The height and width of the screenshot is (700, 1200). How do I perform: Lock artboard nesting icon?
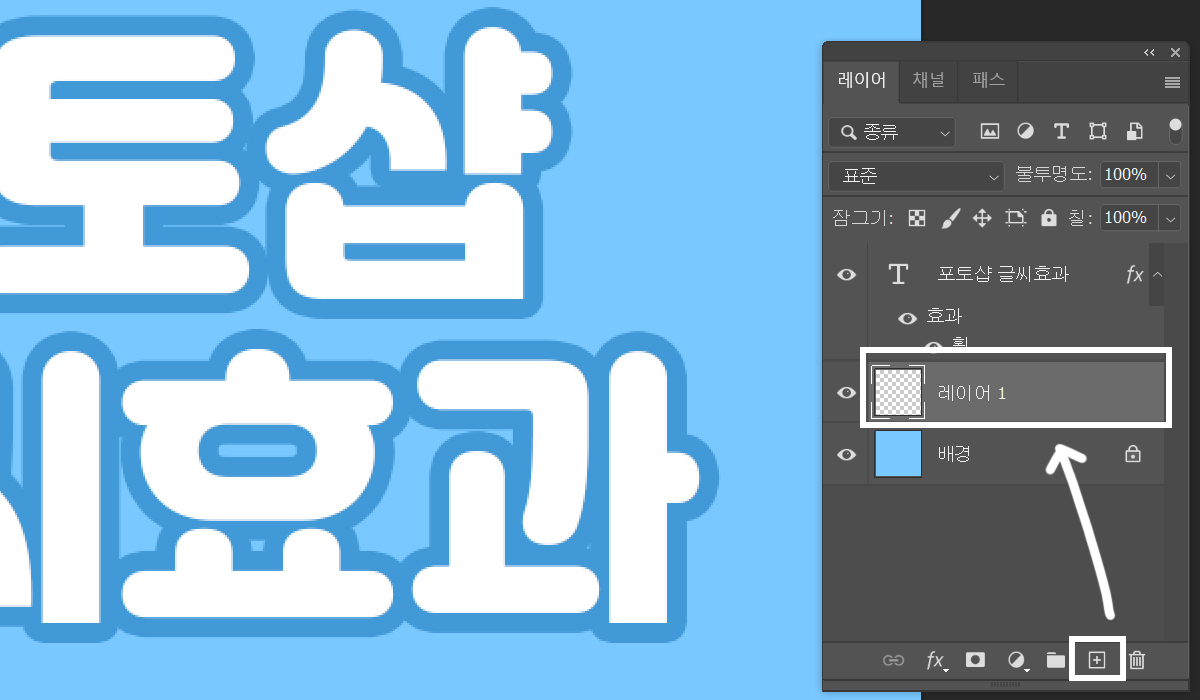1016,217
